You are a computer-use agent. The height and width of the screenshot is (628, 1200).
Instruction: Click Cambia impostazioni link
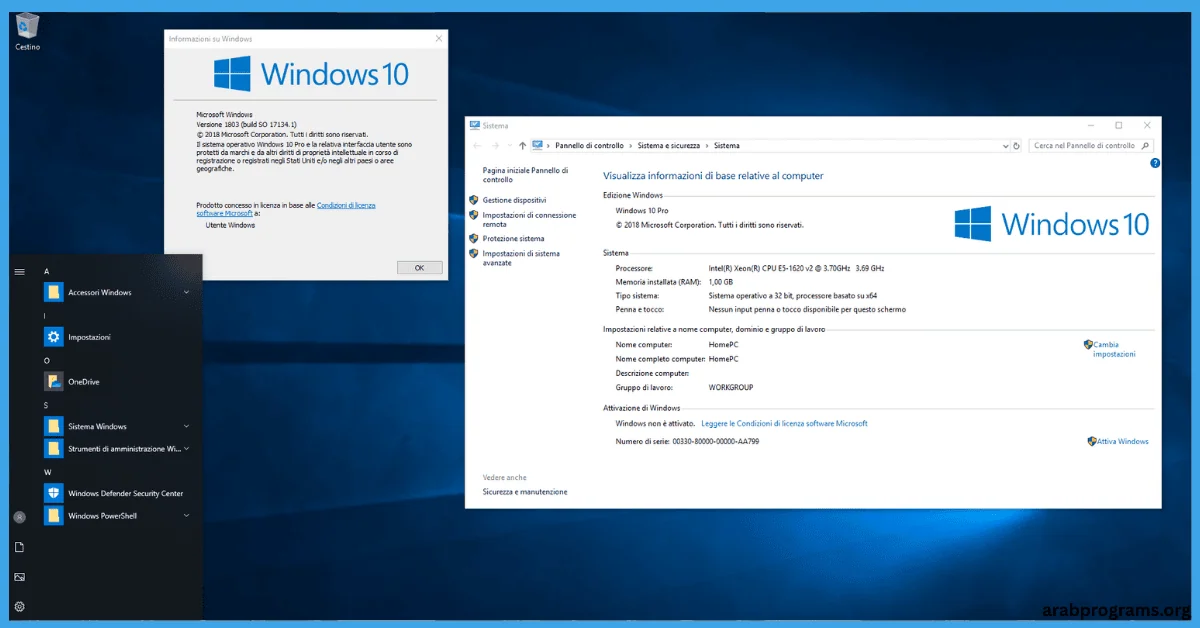(x=1114, y=349)
